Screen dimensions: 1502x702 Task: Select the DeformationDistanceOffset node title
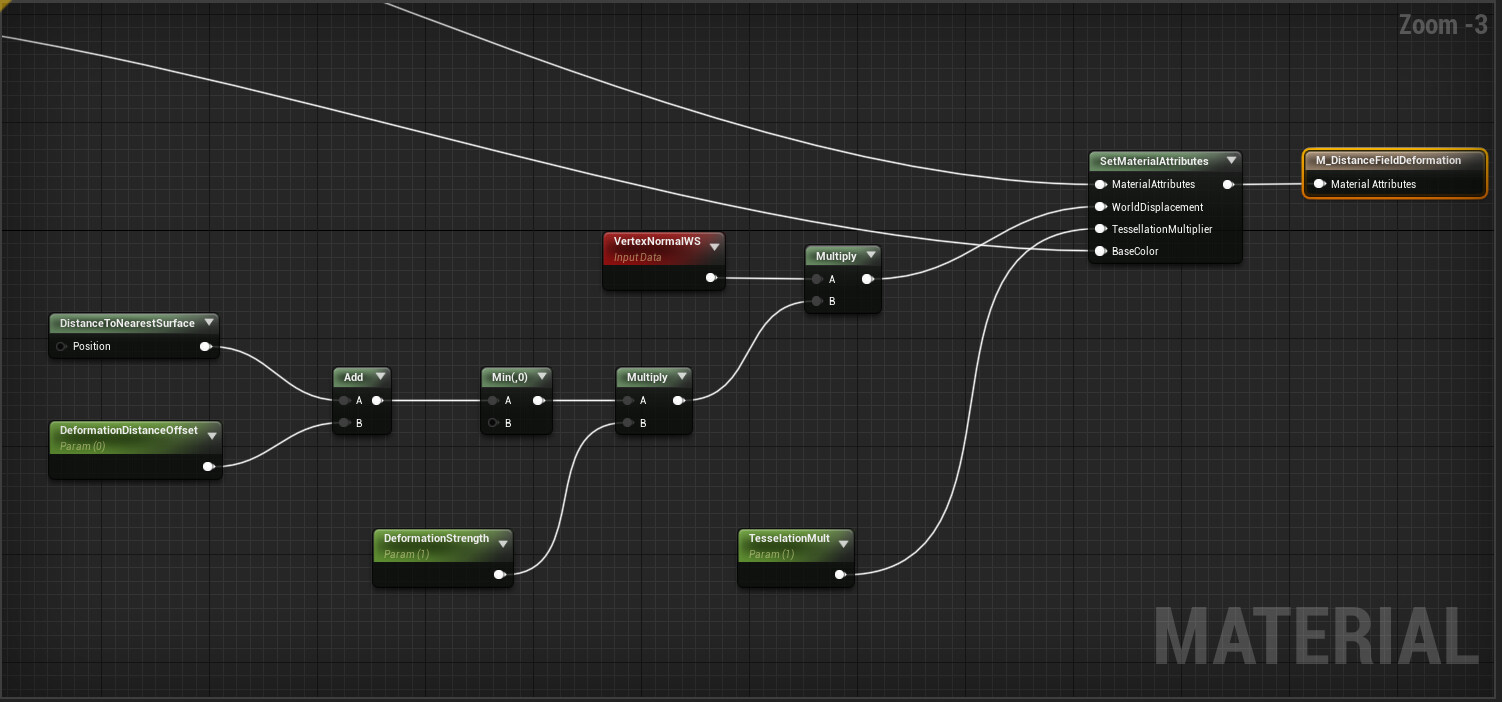coord(128,430)
